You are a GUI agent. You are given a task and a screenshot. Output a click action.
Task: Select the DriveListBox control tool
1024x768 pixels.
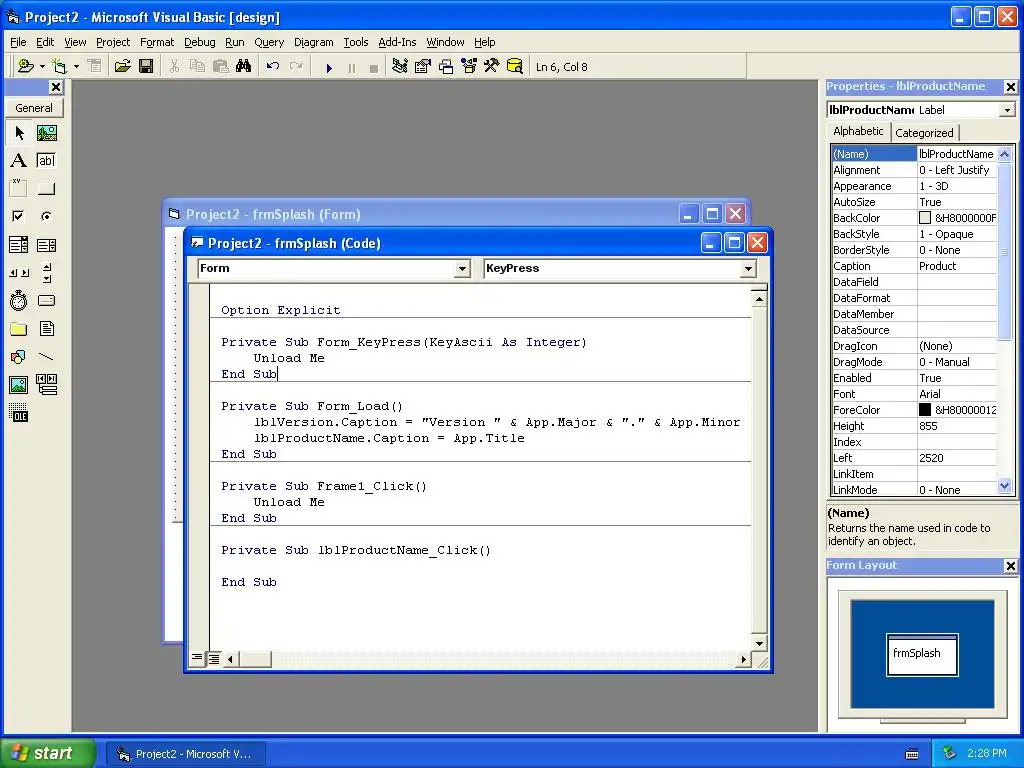[46, 300]
